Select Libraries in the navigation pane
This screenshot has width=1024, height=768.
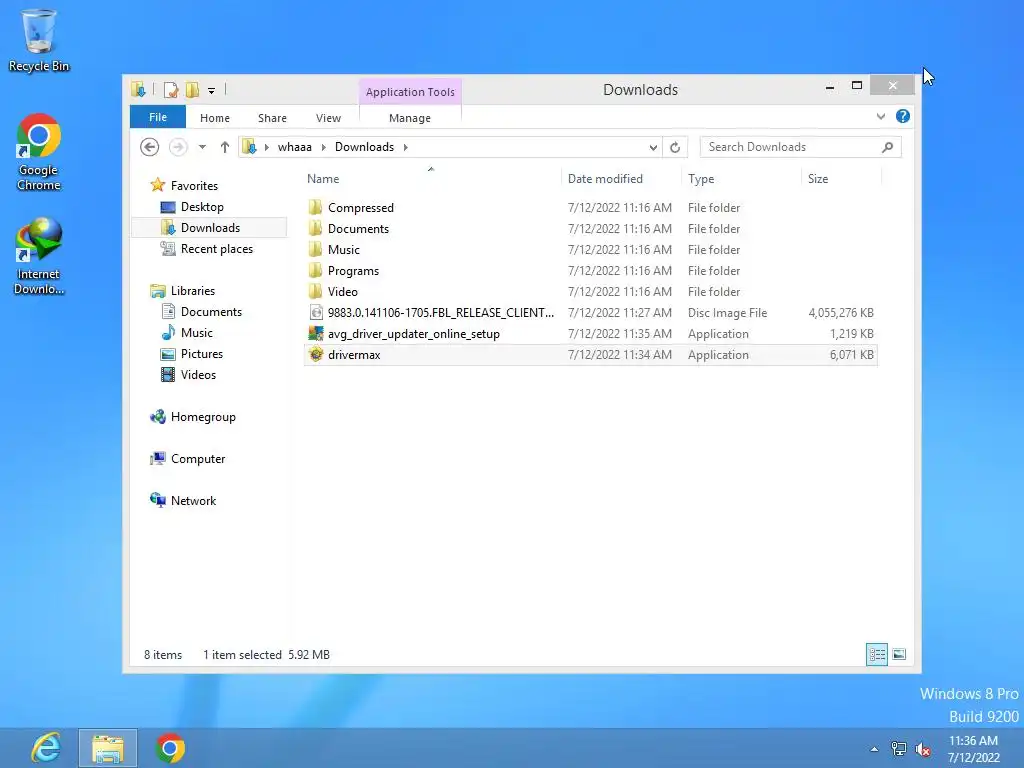tap(193, 291)
